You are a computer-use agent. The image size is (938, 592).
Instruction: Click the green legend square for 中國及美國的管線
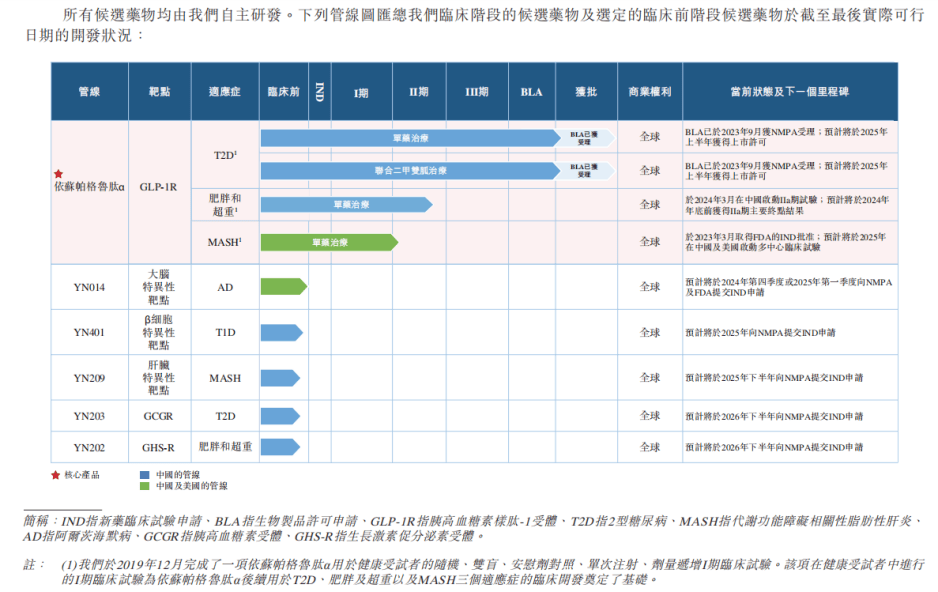144,486
